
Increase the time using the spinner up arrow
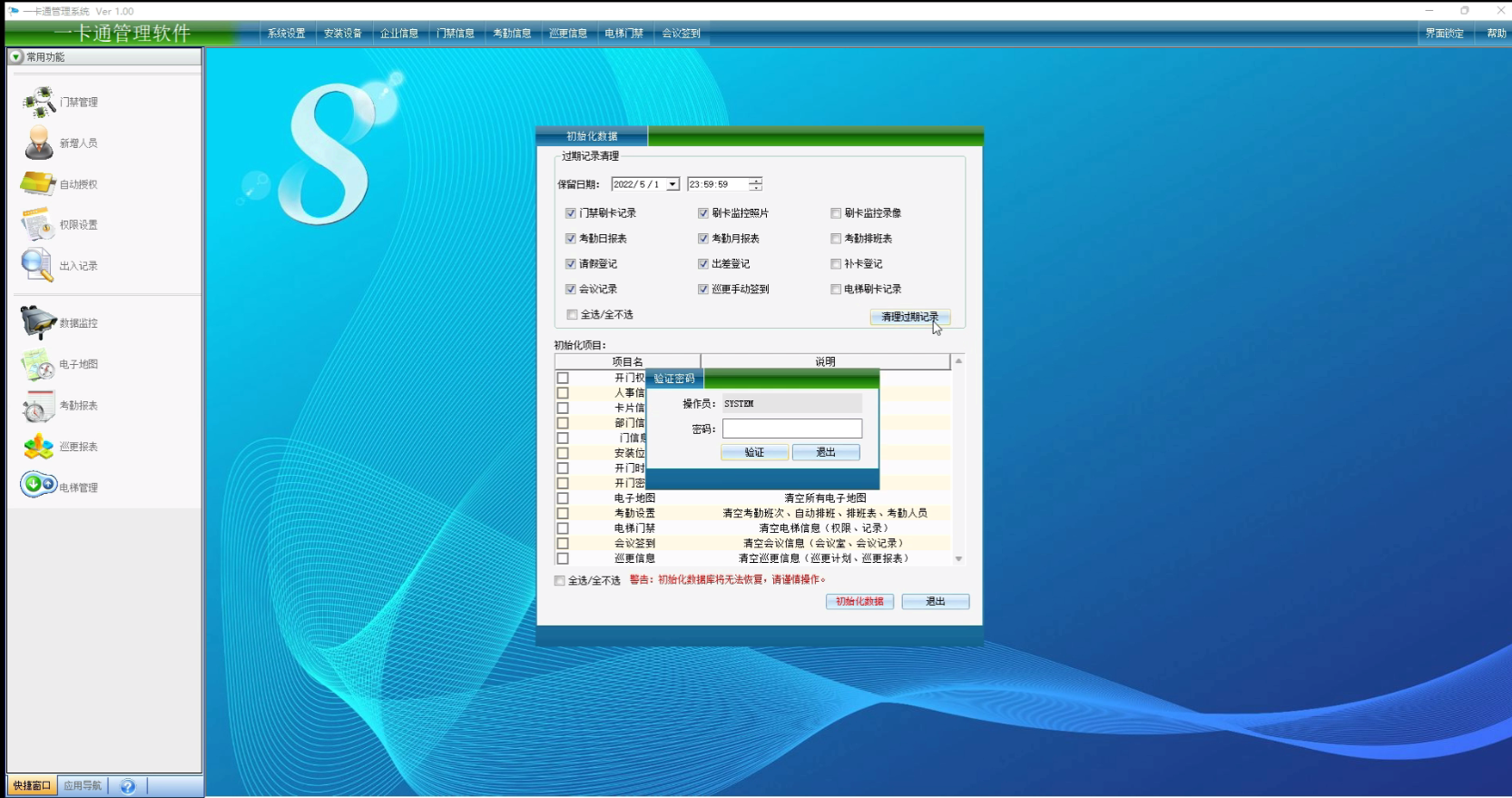point(755,181)
